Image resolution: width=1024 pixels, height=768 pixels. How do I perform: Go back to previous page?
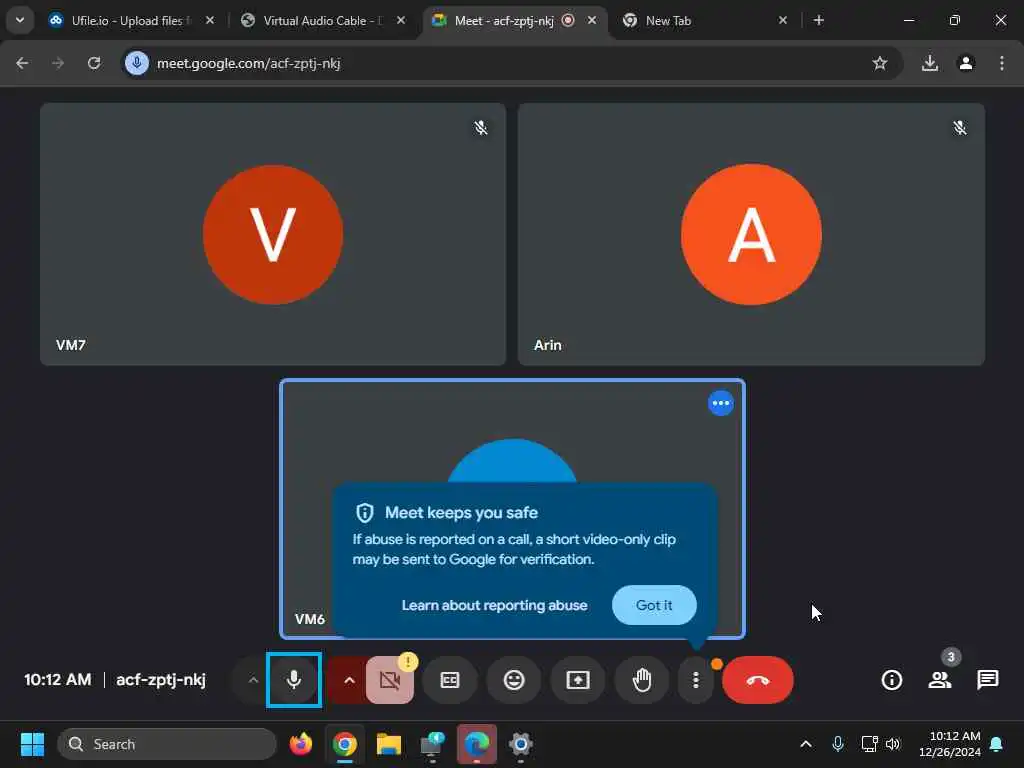pyautogui.click(x=22, y=63)
